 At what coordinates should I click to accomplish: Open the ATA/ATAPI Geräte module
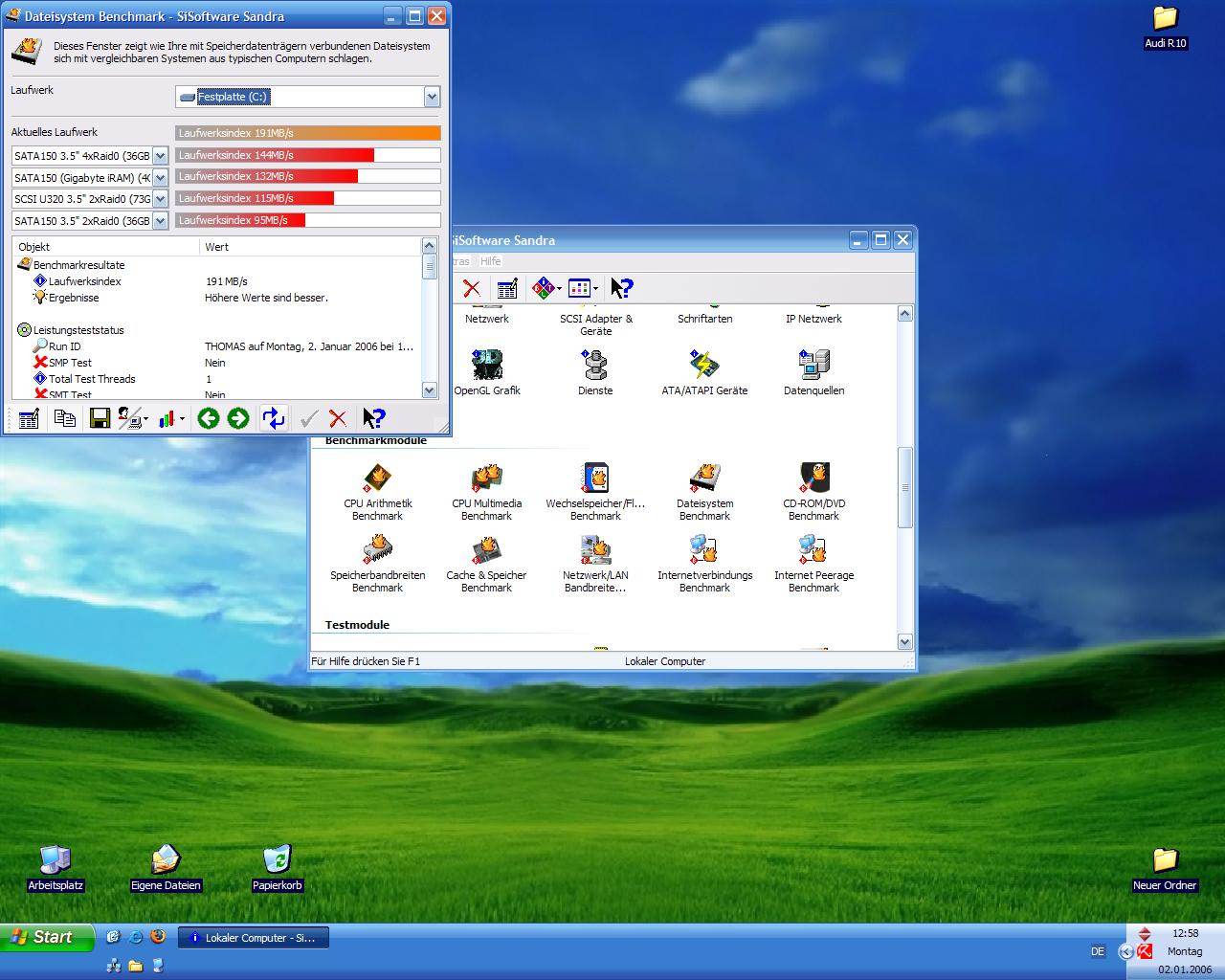point(704,372)
